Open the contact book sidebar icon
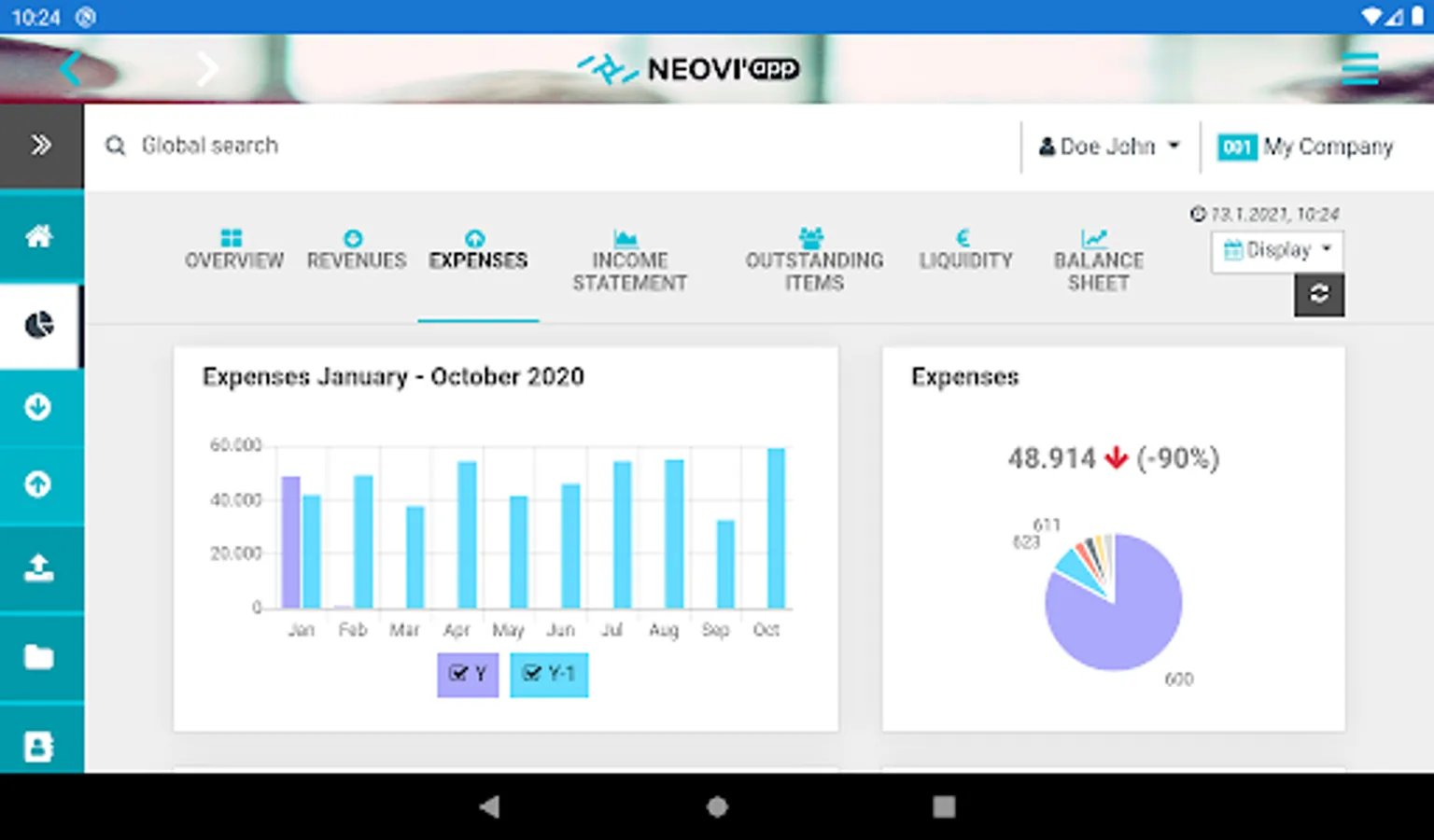The width and height of the screenshot is (1434, 840). click(x=39, y=745)
